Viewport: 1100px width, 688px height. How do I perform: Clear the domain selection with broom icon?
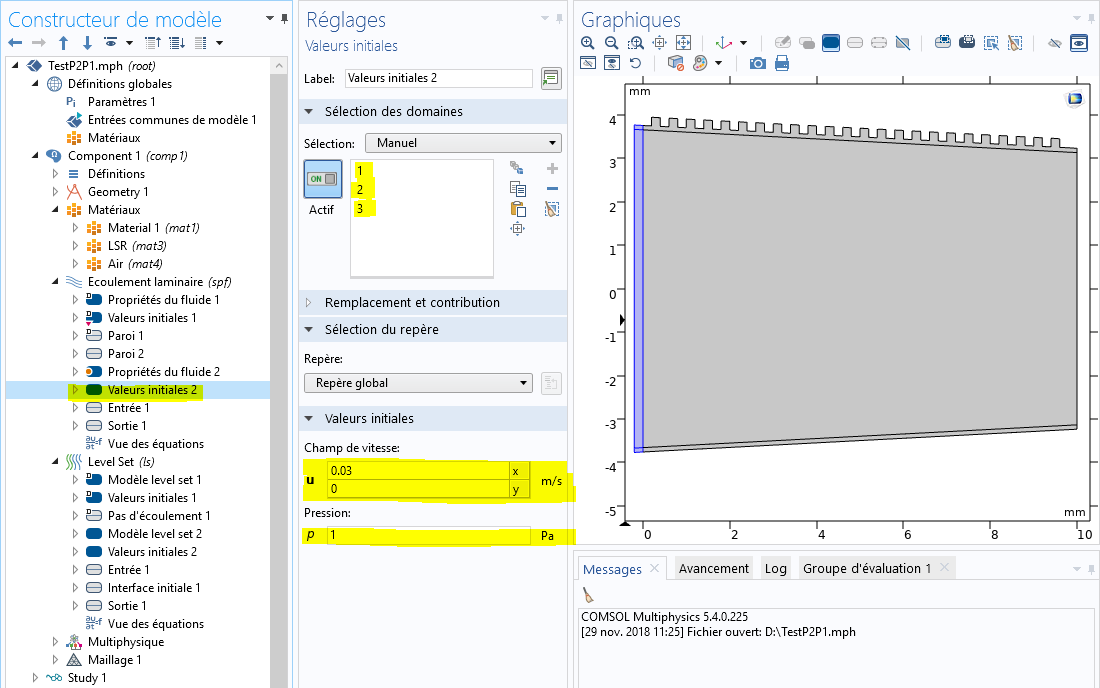[552, 209]
